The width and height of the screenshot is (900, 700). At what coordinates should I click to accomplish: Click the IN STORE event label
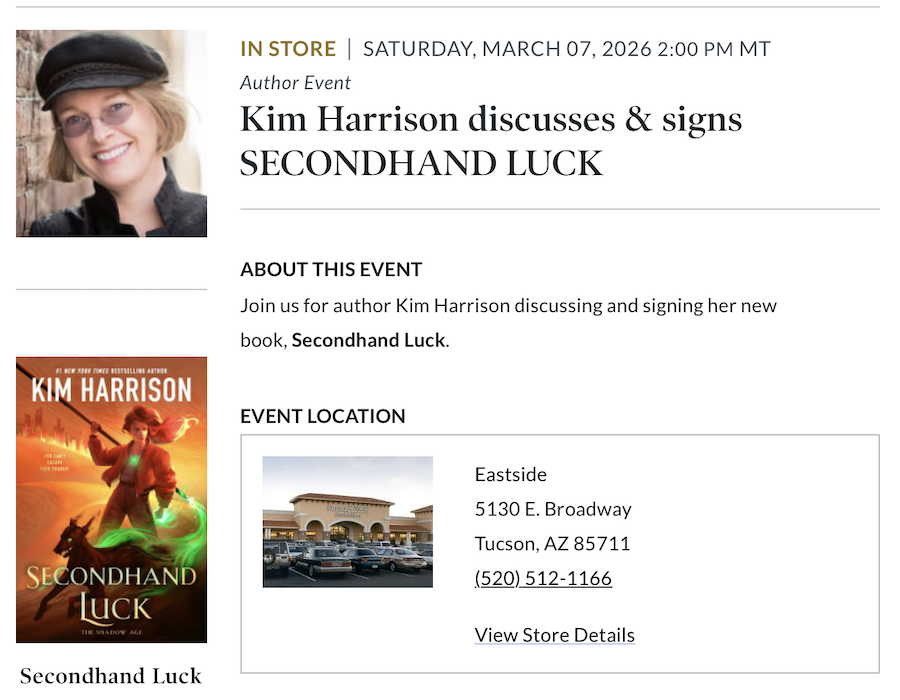click(287, 47)
